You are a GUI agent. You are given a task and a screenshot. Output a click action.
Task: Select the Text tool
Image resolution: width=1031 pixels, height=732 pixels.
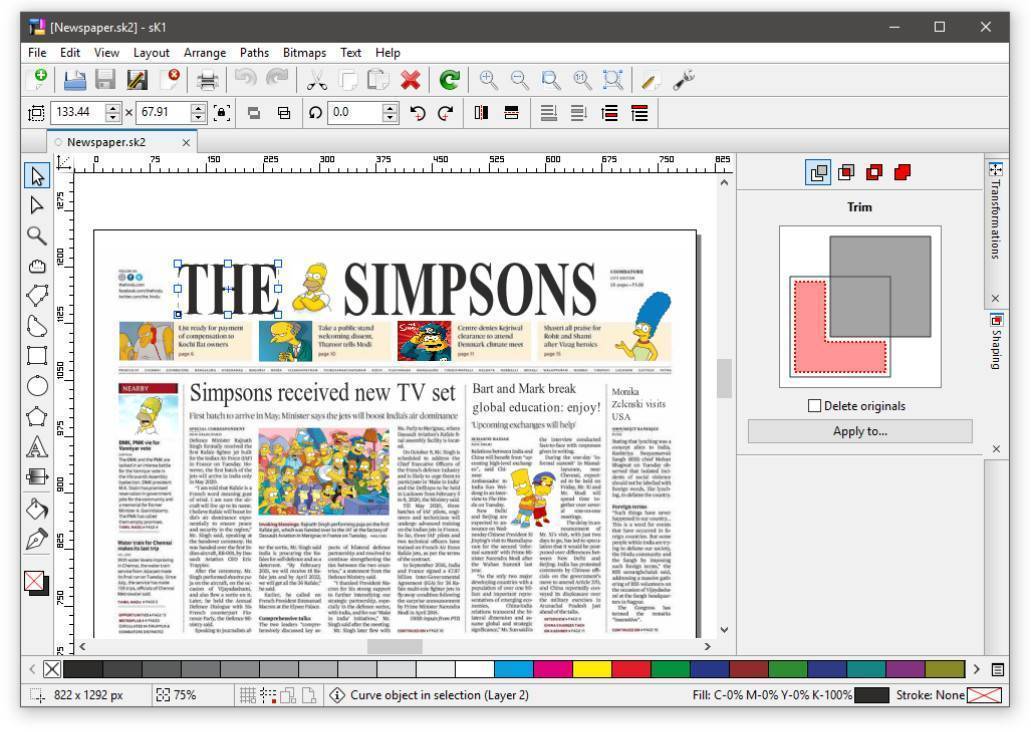37,447
